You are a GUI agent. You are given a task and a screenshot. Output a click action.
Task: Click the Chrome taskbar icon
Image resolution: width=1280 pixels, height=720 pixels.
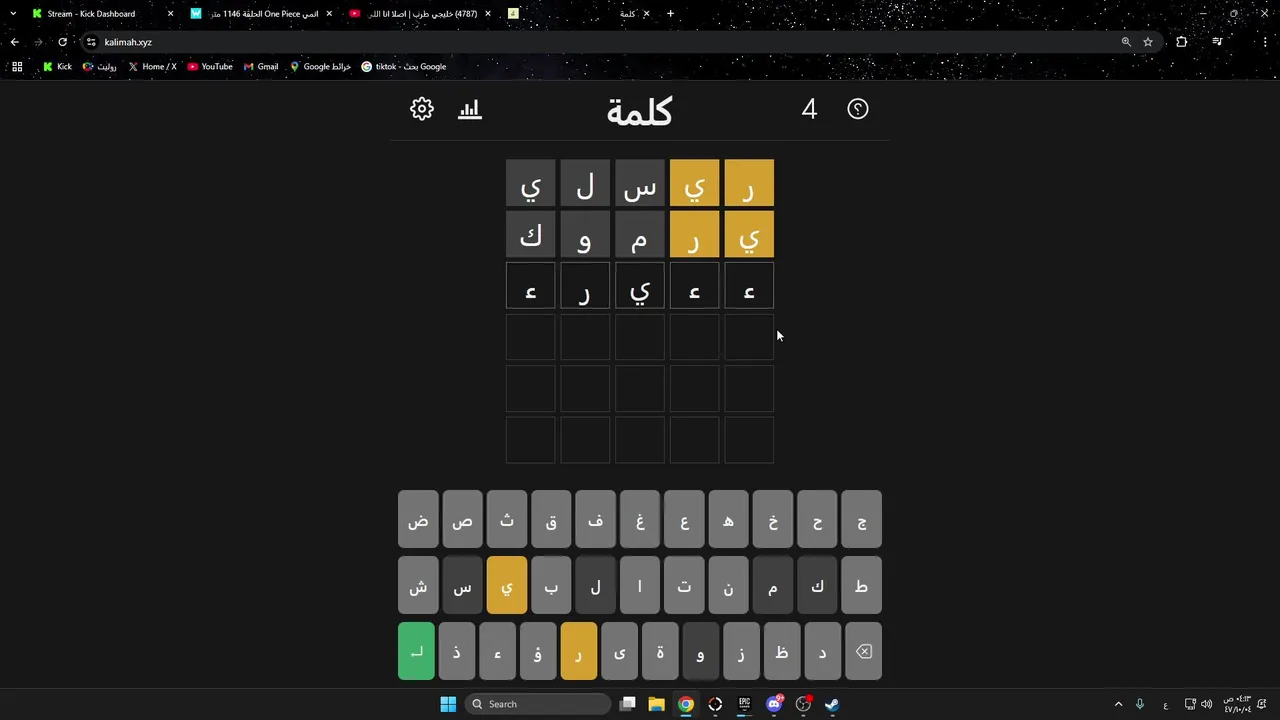(686, 704)
